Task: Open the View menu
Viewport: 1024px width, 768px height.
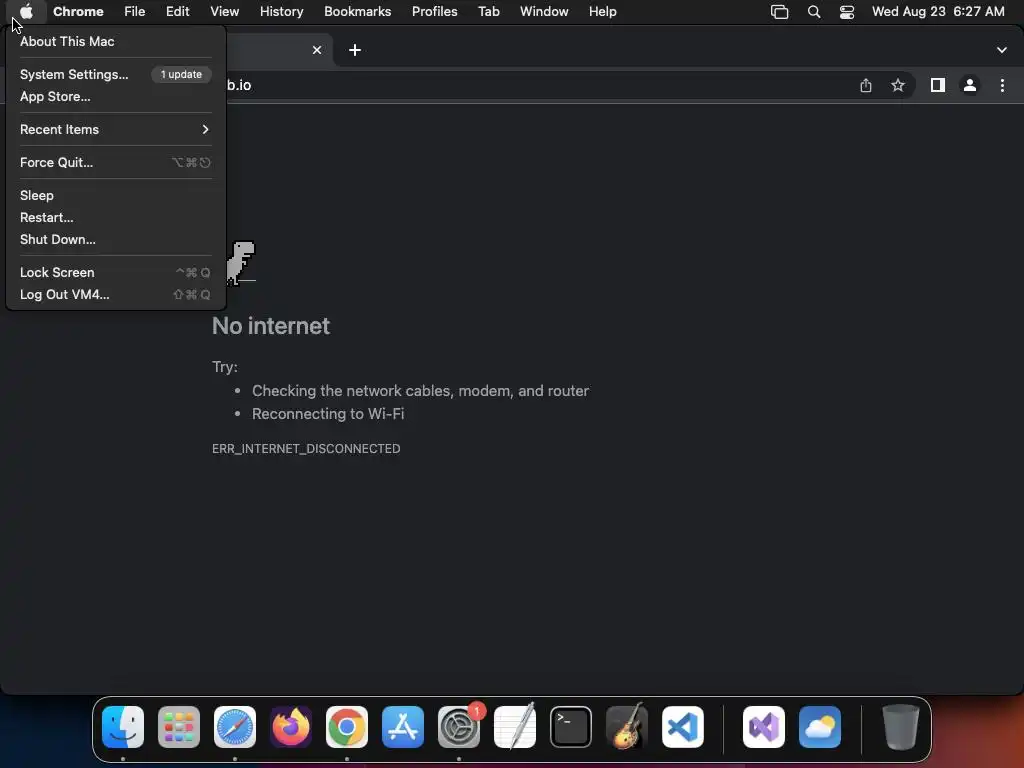Action: tap(225, 12)
